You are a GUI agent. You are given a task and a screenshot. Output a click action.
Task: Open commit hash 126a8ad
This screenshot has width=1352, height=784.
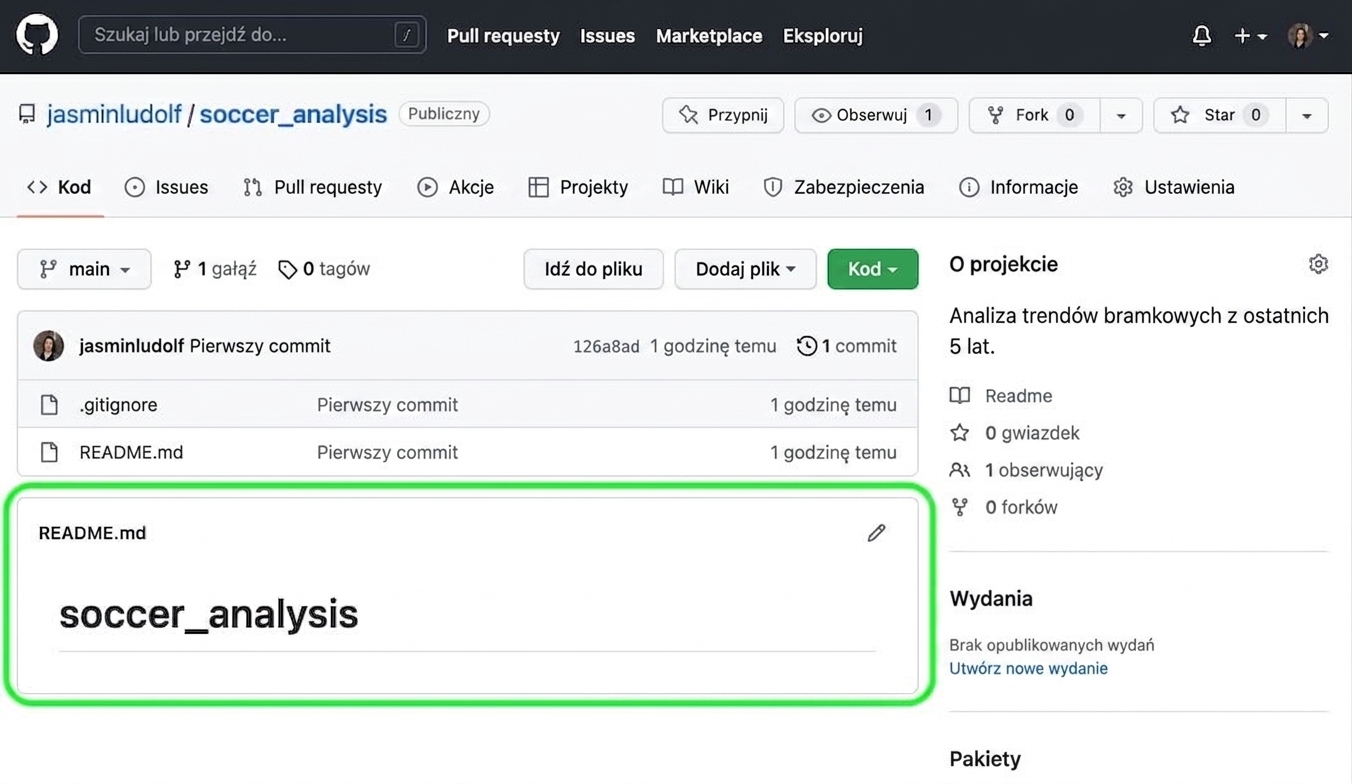(x=606, y=347)
